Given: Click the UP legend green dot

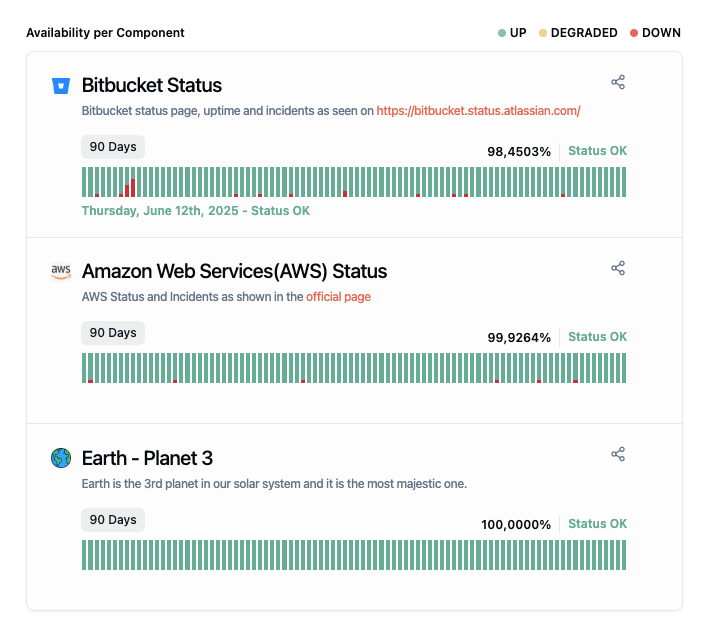Looking at the screenshot, I should pos(502,33).
